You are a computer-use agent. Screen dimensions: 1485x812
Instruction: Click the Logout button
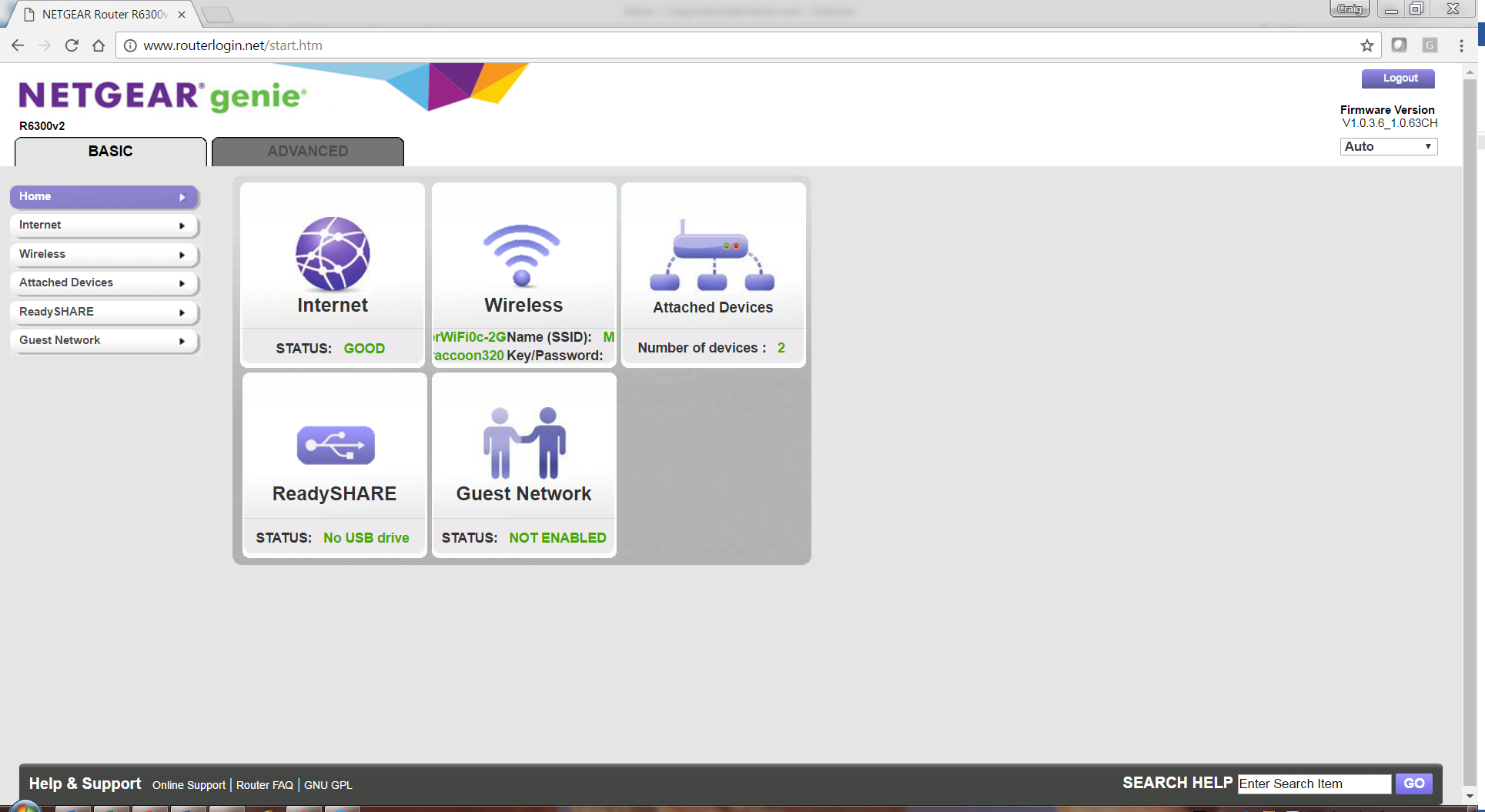(x=1399, y=79)
